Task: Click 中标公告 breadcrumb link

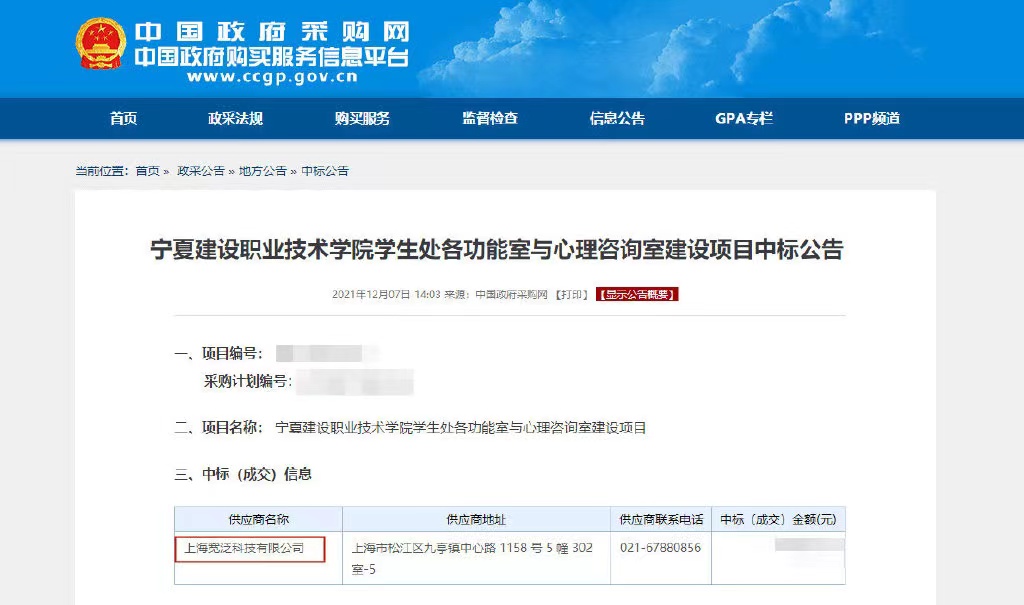Action: click(325, 171)
